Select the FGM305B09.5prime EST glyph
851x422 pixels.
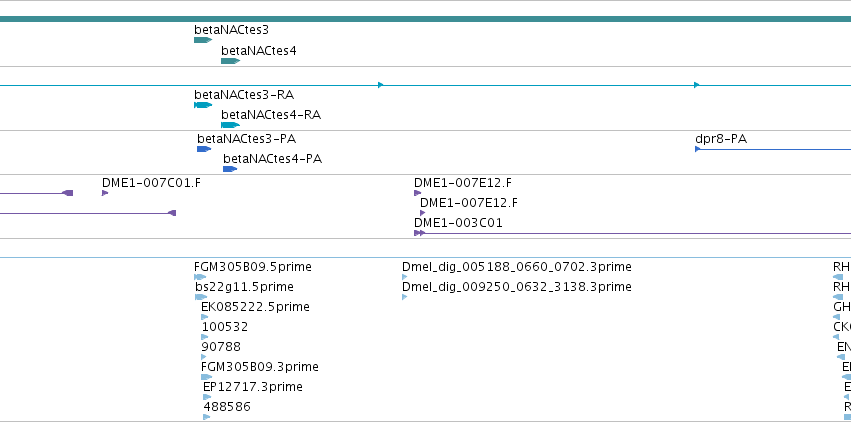point(200,277)
